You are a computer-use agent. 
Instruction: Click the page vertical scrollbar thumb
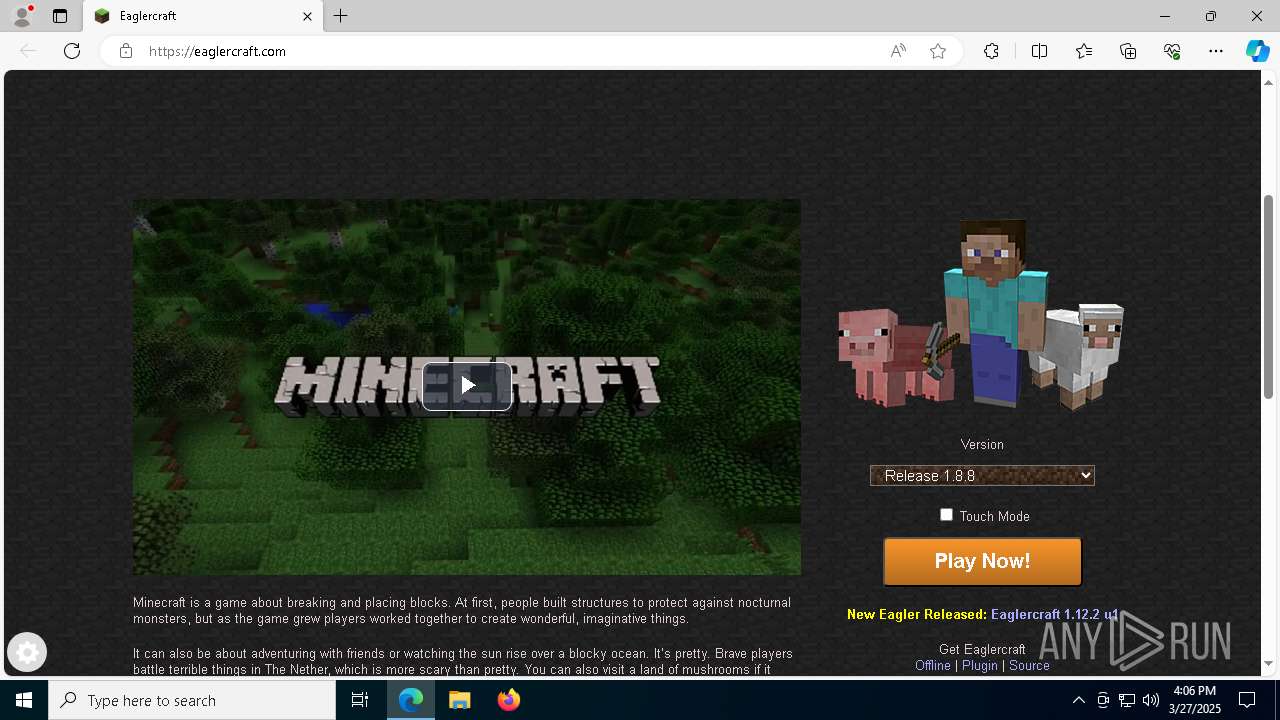point(1269,297)
